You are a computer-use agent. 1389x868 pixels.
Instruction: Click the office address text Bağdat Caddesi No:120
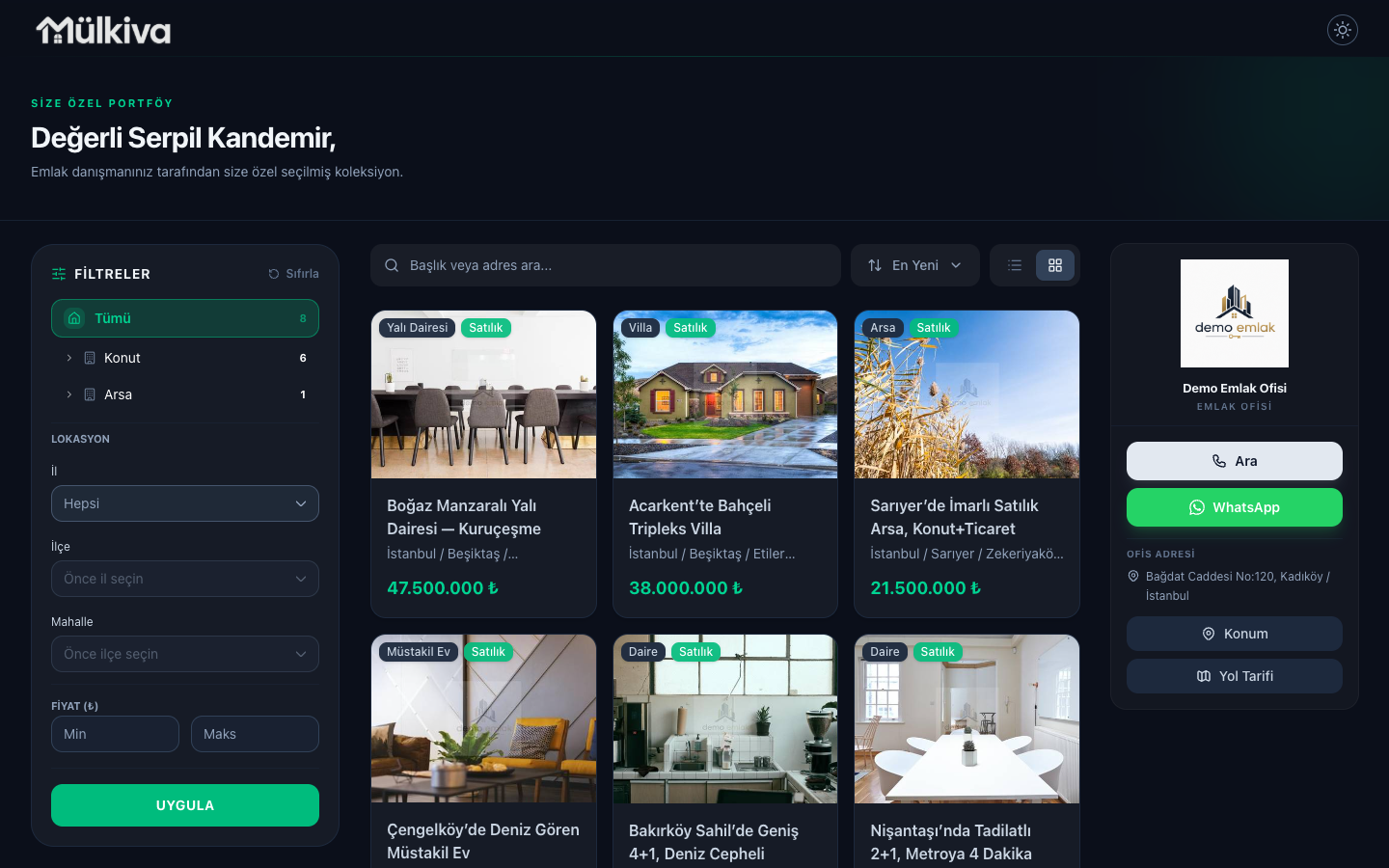point(1238,586)
